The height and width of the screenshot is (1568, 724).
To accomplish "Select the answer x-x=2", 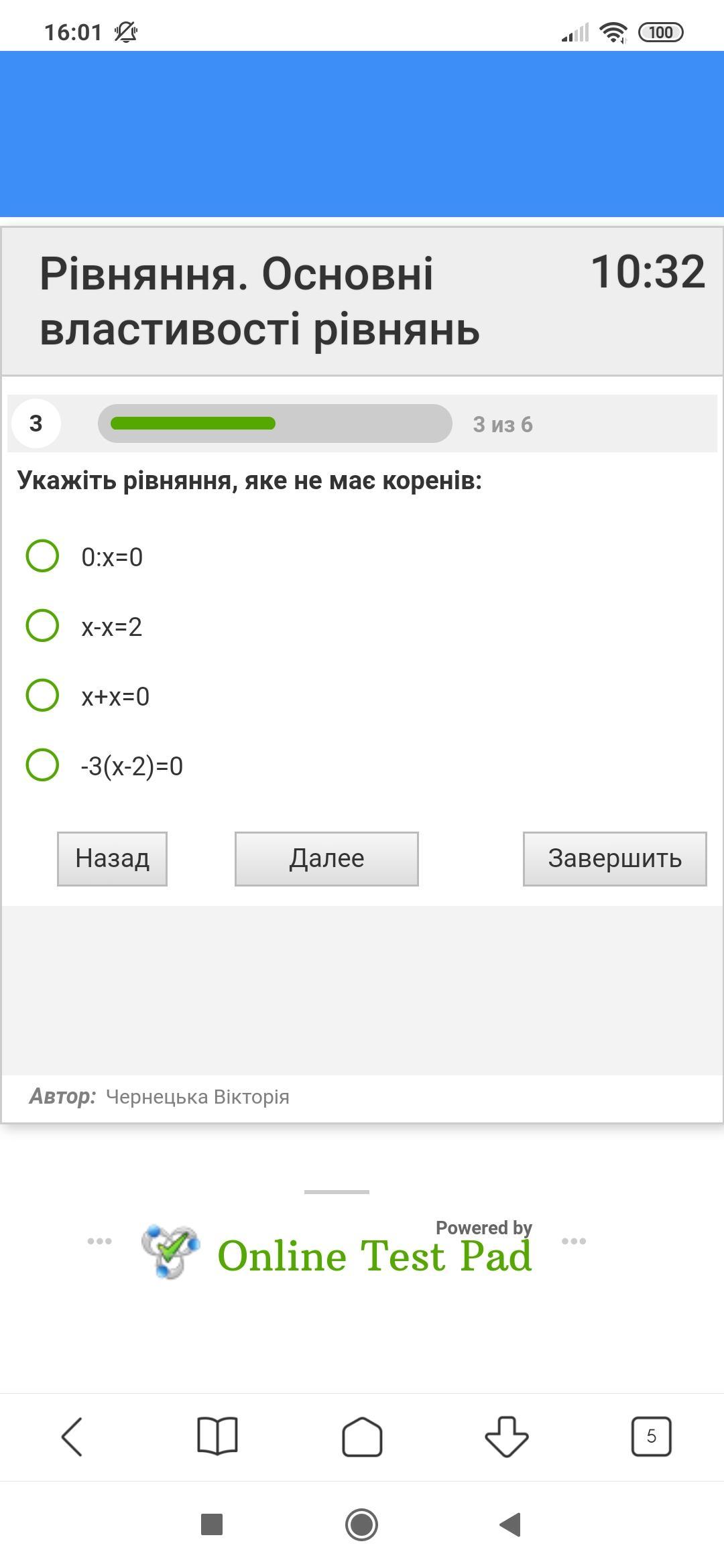I will 42,626.
